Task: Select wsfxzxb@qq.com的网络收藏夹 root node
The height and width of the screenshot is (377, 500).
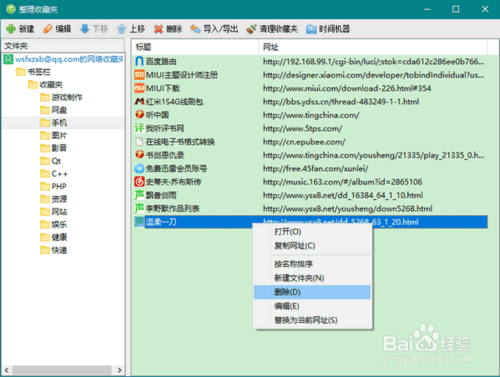Action: click(69, 59)
